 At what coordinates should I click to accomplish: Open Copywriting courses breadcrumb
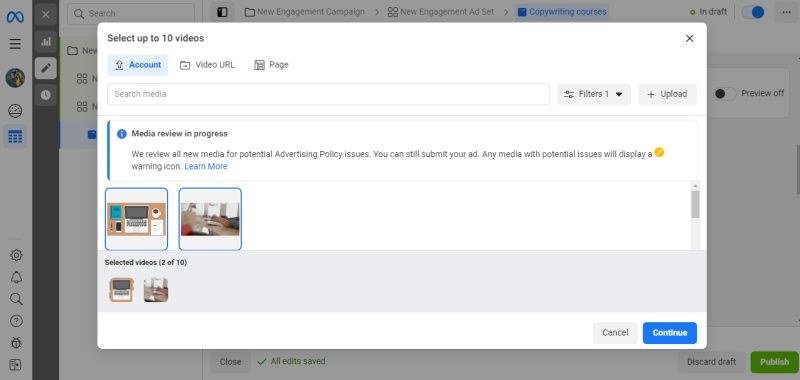562,12
